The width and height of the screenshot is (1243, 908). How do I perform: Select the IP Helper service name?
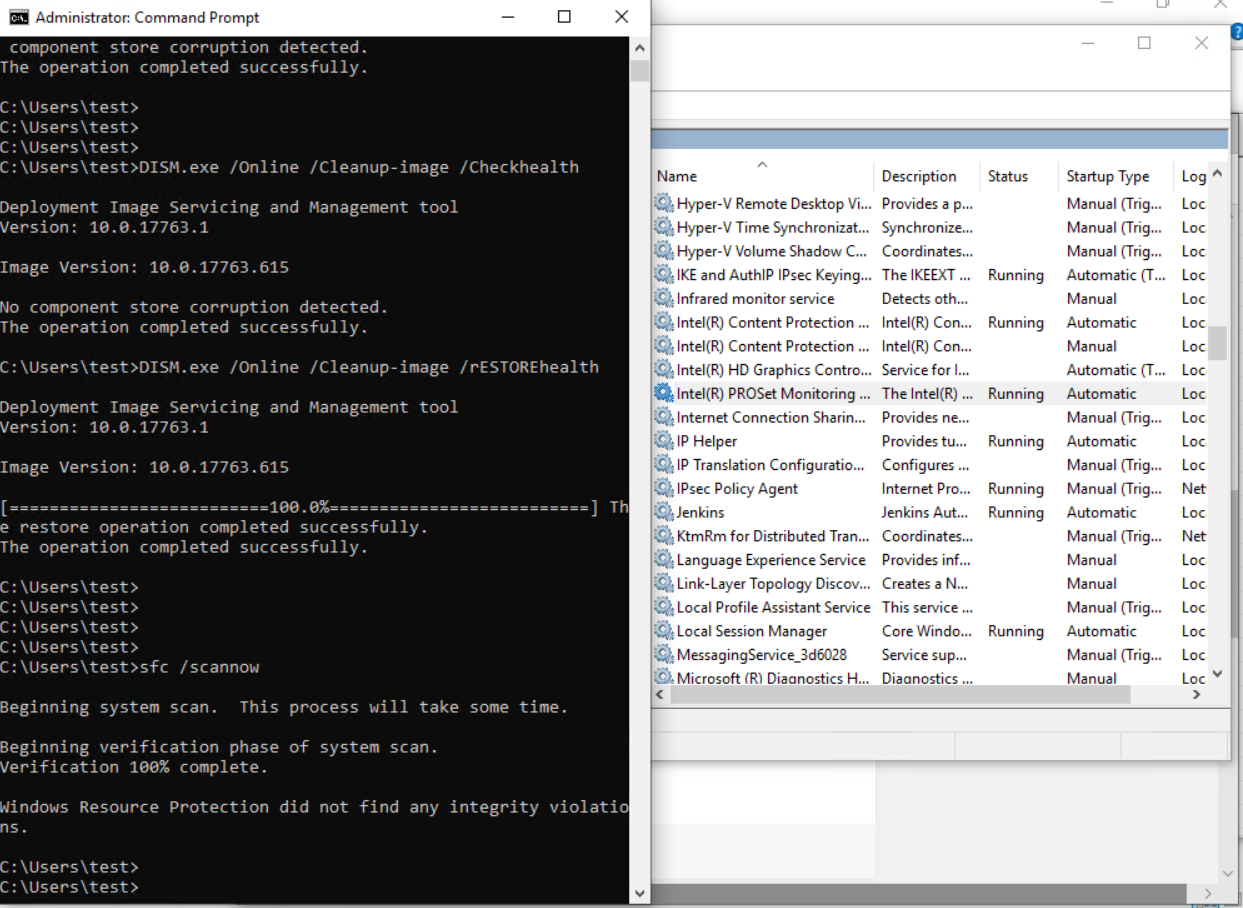[x=706, y=441]
